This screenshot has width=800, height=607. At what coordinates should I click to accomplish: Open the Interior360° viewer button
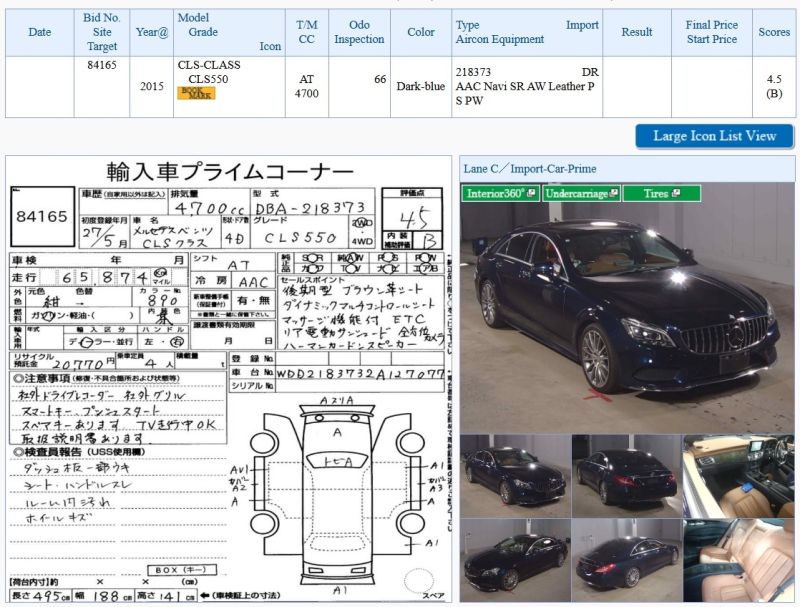pos(500,193)
